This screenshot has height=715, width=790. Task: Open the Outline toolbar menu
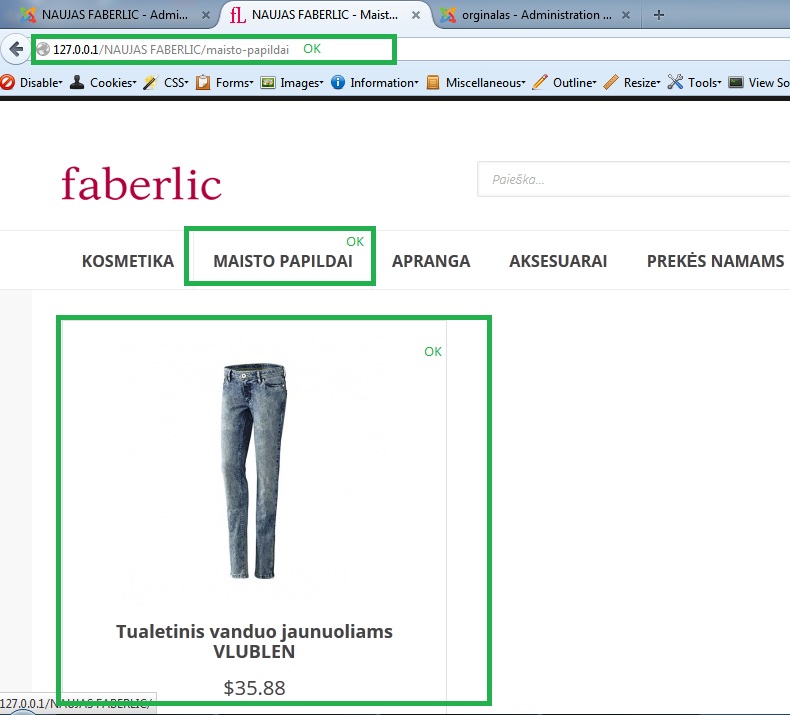pyautogui.click(x=575, y=83)
